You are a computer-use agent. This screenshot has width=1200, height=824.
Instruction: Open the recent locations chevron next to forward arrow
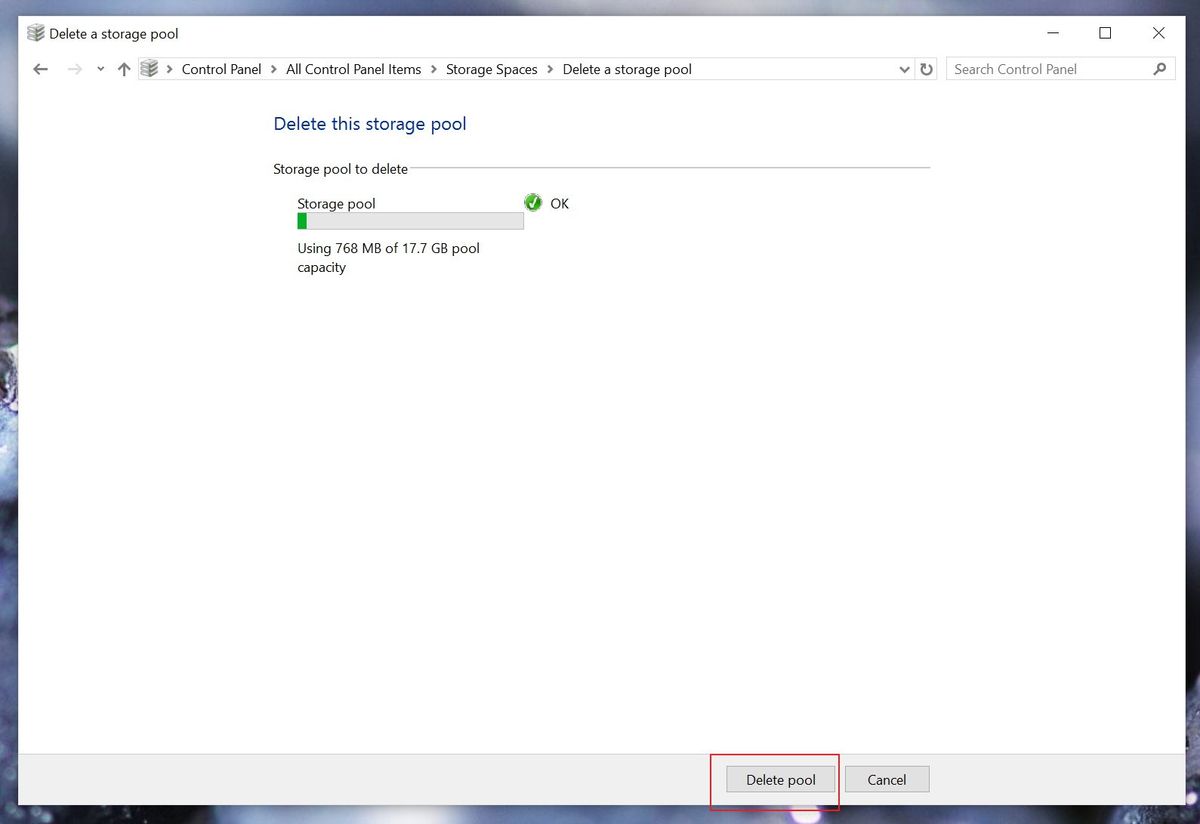99,68
